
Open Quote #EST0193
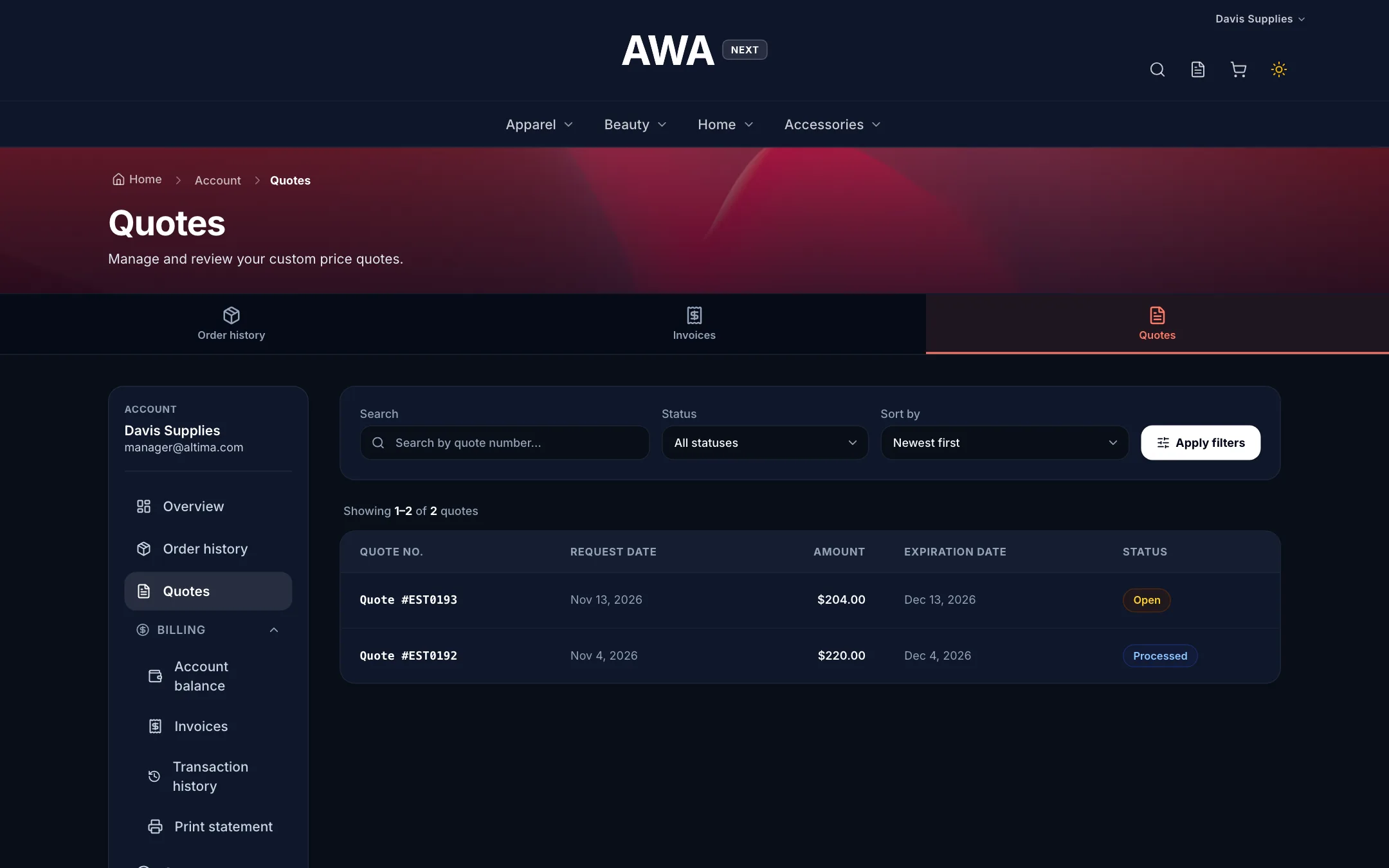pyautogui.click(x=408, y=600)
